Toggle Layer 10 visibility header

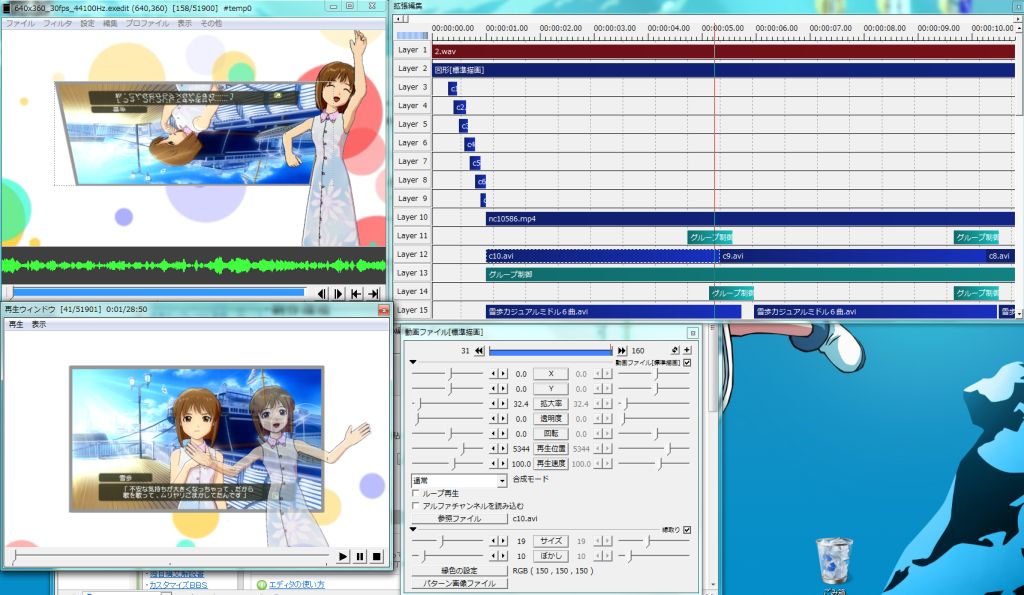click(x=412, y=217)
